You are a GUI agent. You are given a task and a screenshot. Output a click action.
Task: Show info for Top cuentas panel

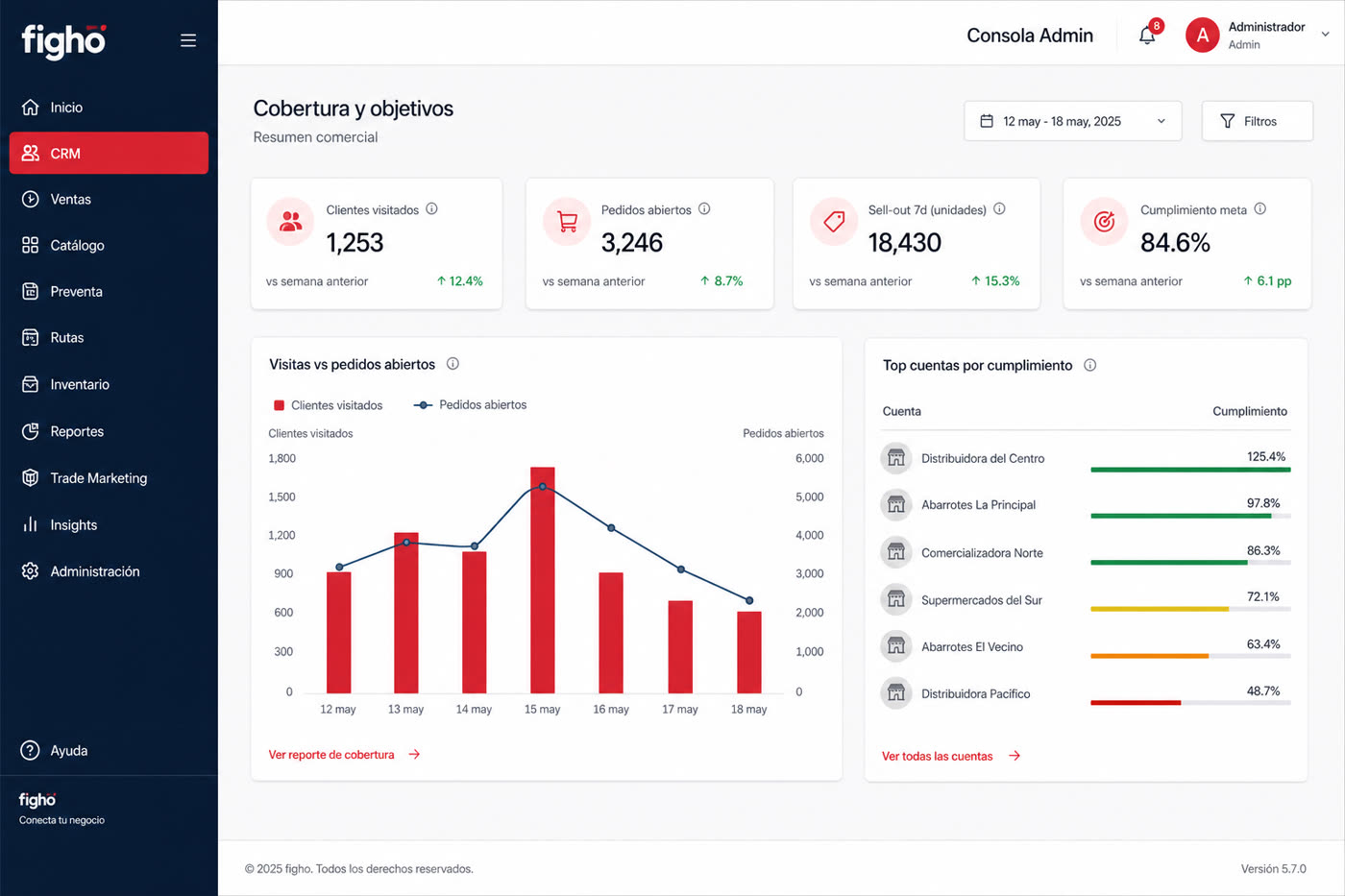coord(1089,365)
